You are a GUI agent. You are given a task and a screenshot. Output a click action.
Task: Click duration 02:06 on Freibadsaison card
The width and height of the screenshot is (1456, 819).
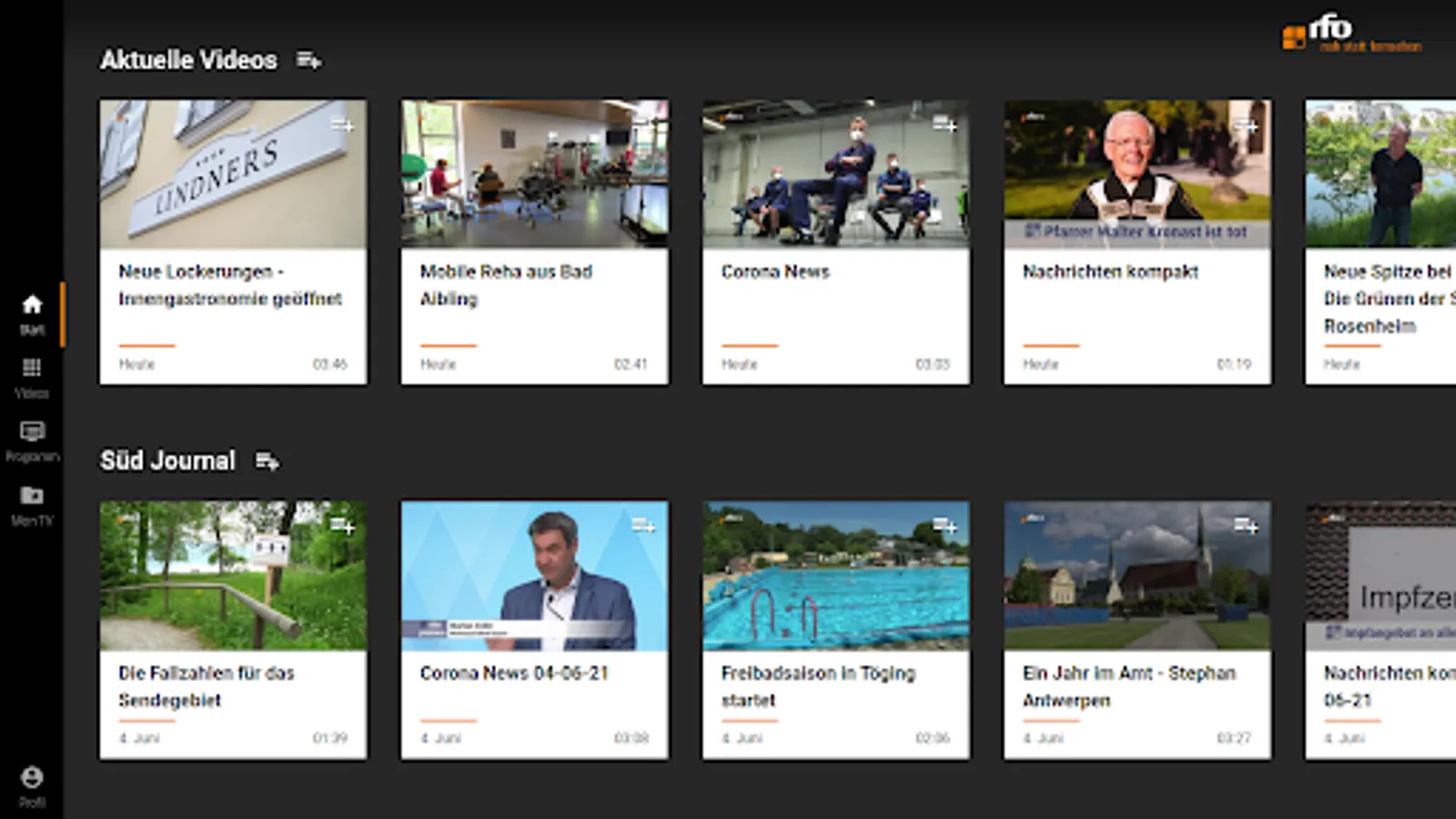933,738
